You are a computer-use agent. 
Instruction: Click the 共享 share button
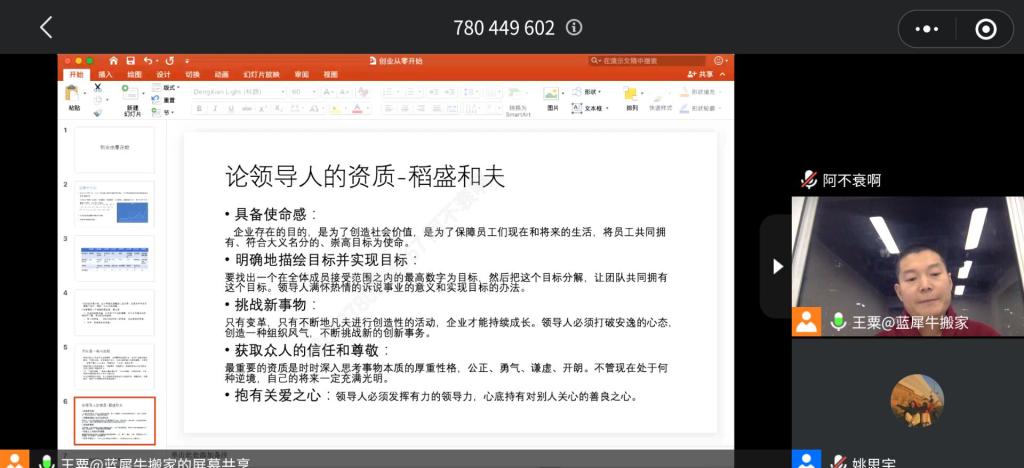point(701,74)
